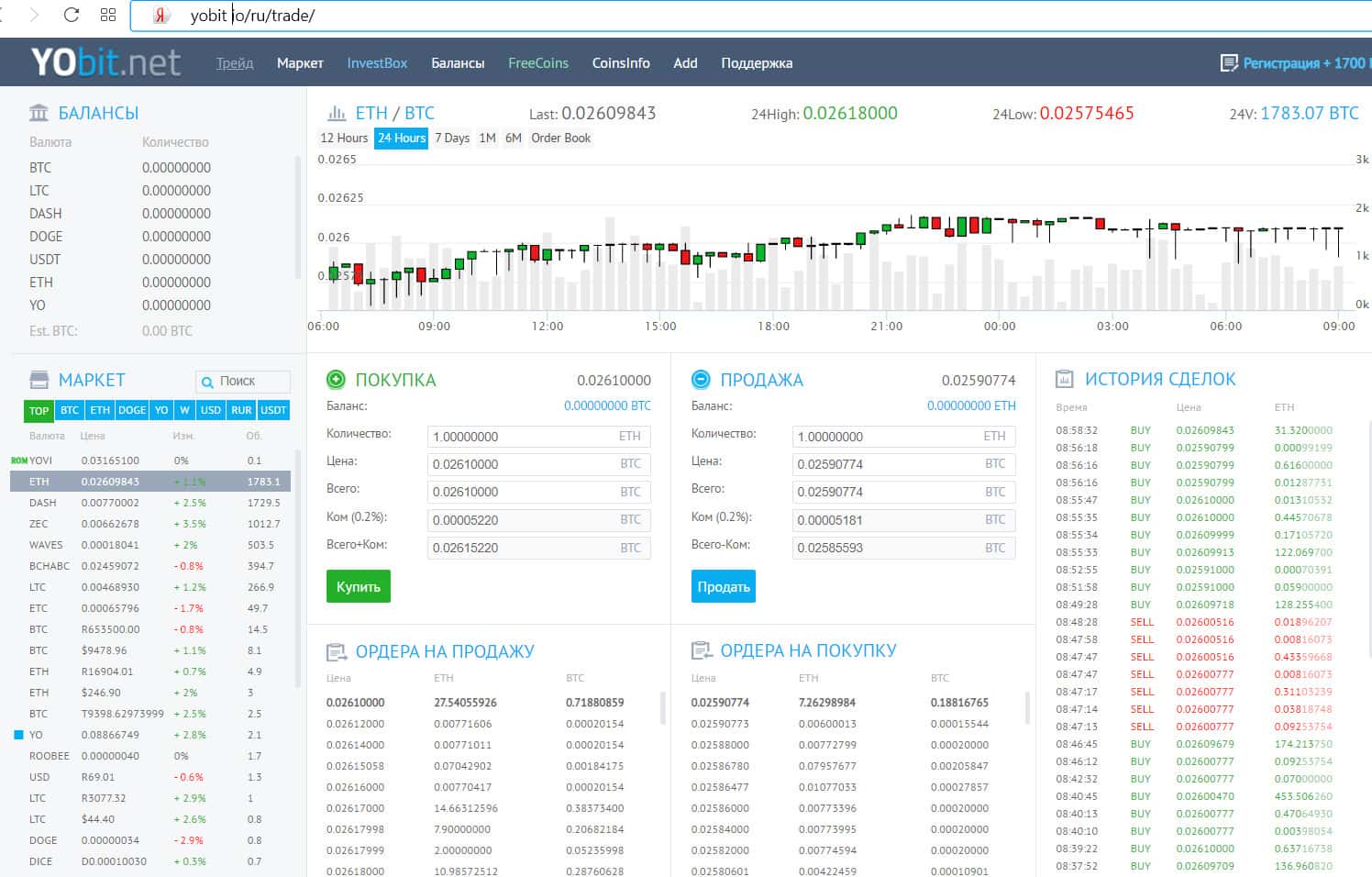The height and width of the screenshot is (877, 1372).
Task: Click the browser reload icon
Action: pyautogui.click(x=72, y=15)
